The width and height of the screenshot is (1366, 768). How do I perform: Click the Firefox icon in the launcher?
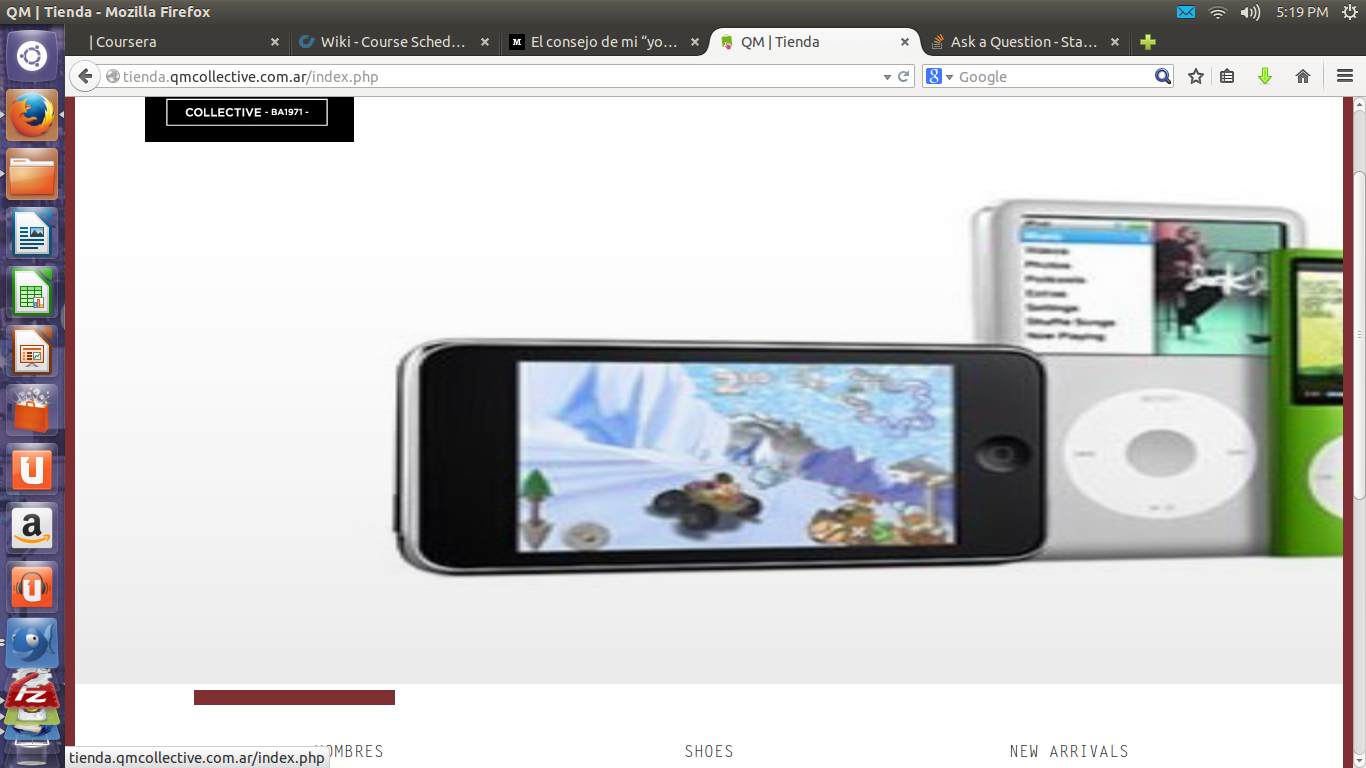tap(32, 115)
